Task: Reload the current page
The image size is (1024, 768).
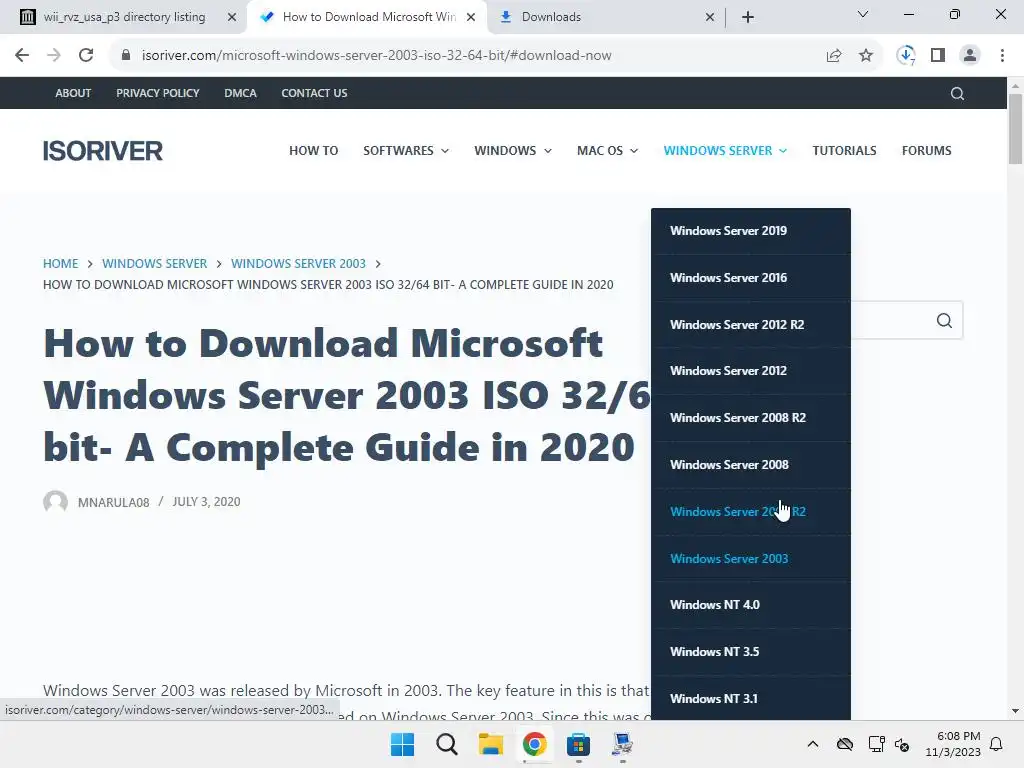Action: click(x=86, y=56)
